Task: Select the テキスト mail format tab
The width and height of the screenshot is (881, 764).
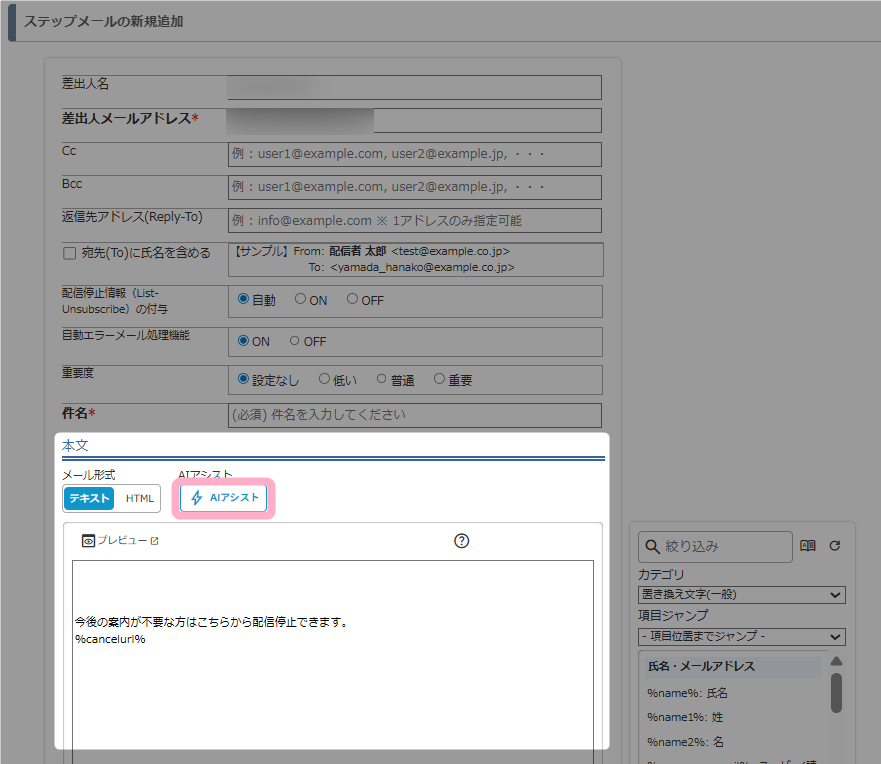Action: [90, 498]
